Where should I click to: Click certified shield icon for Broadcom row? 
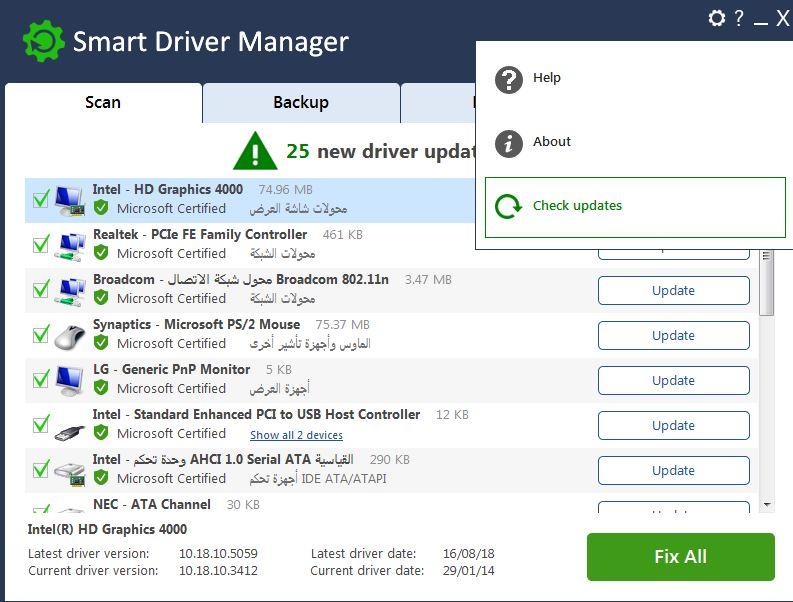click(101, 297)
